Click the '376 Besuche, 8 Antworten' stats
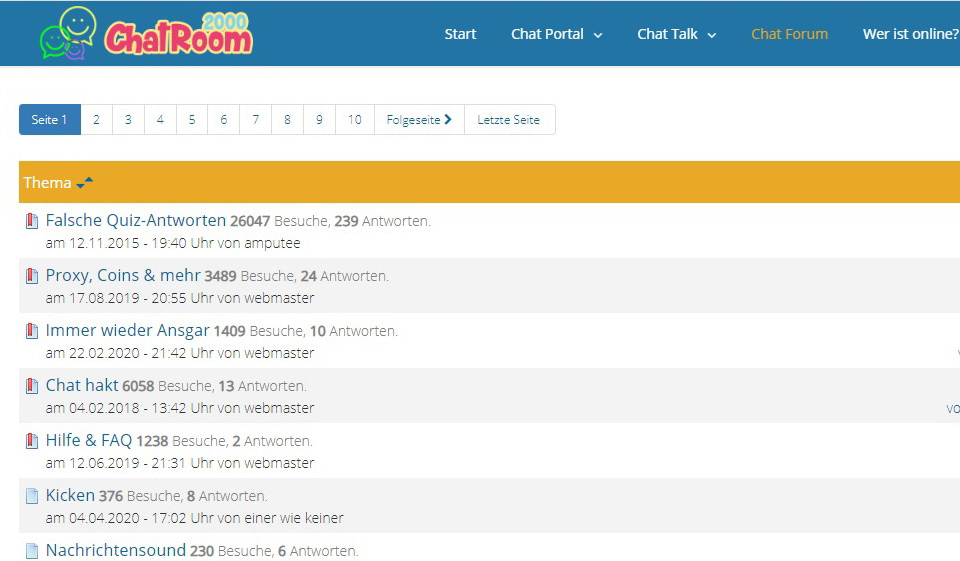Screen dimensions: 960x561 [183, 496]
